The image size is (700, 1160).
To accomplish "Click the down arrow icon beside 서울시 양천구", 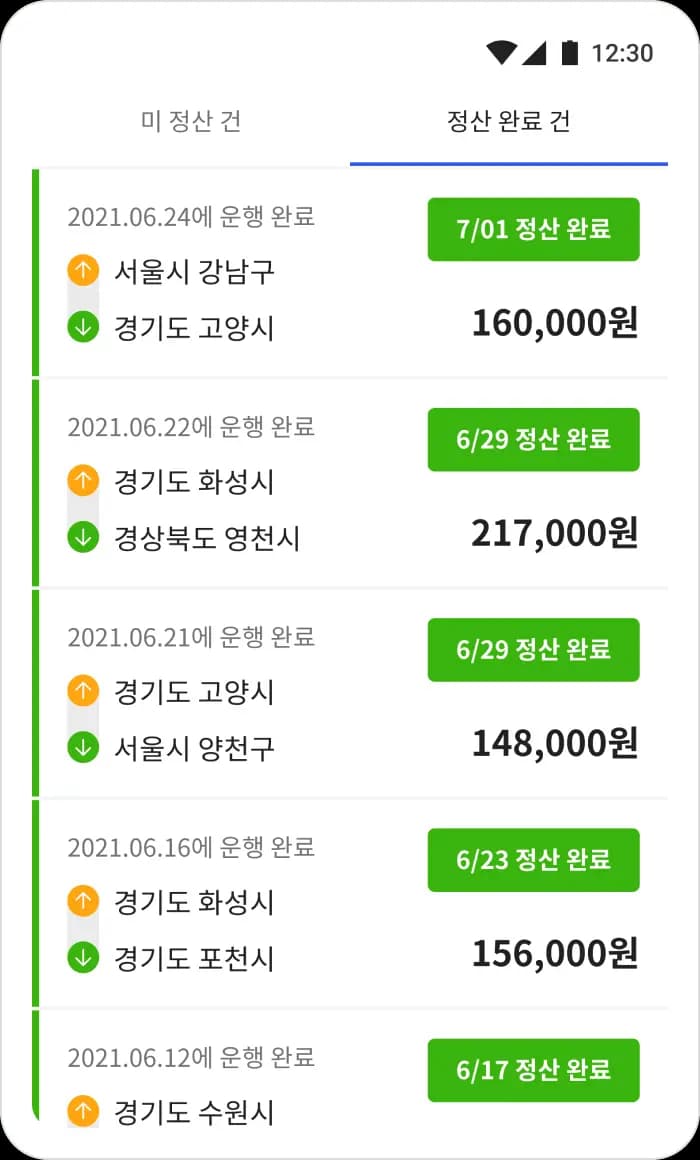I will pyautogui.click(x=82, y=745).
